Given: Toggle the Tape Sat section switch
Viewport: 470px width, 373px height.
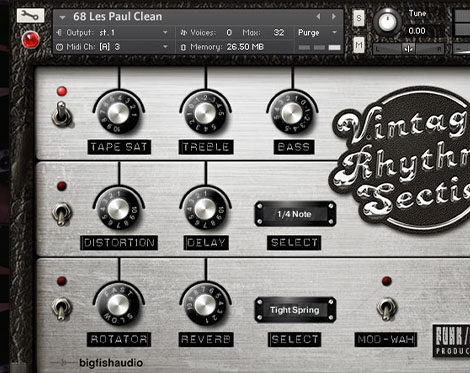Looking at the screenshot, I should [61, 114].
